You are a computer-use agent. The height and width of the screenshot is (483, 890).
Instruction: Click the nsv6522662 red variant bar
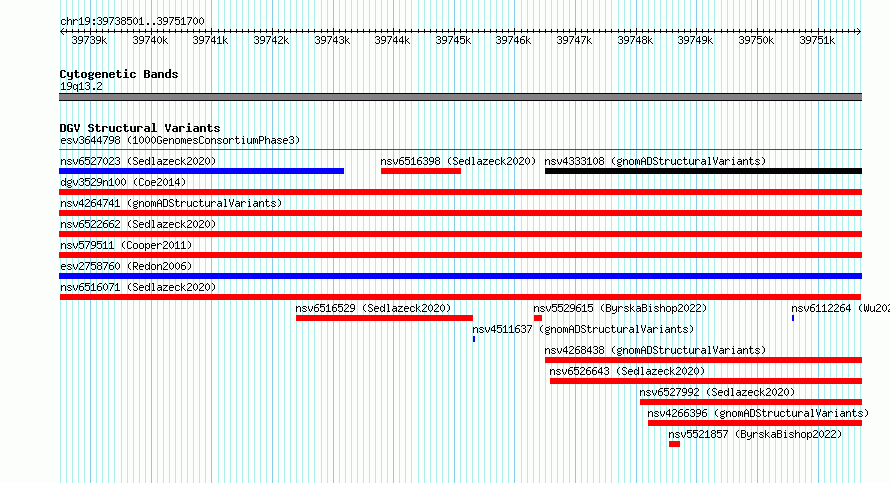pos(460,234)
